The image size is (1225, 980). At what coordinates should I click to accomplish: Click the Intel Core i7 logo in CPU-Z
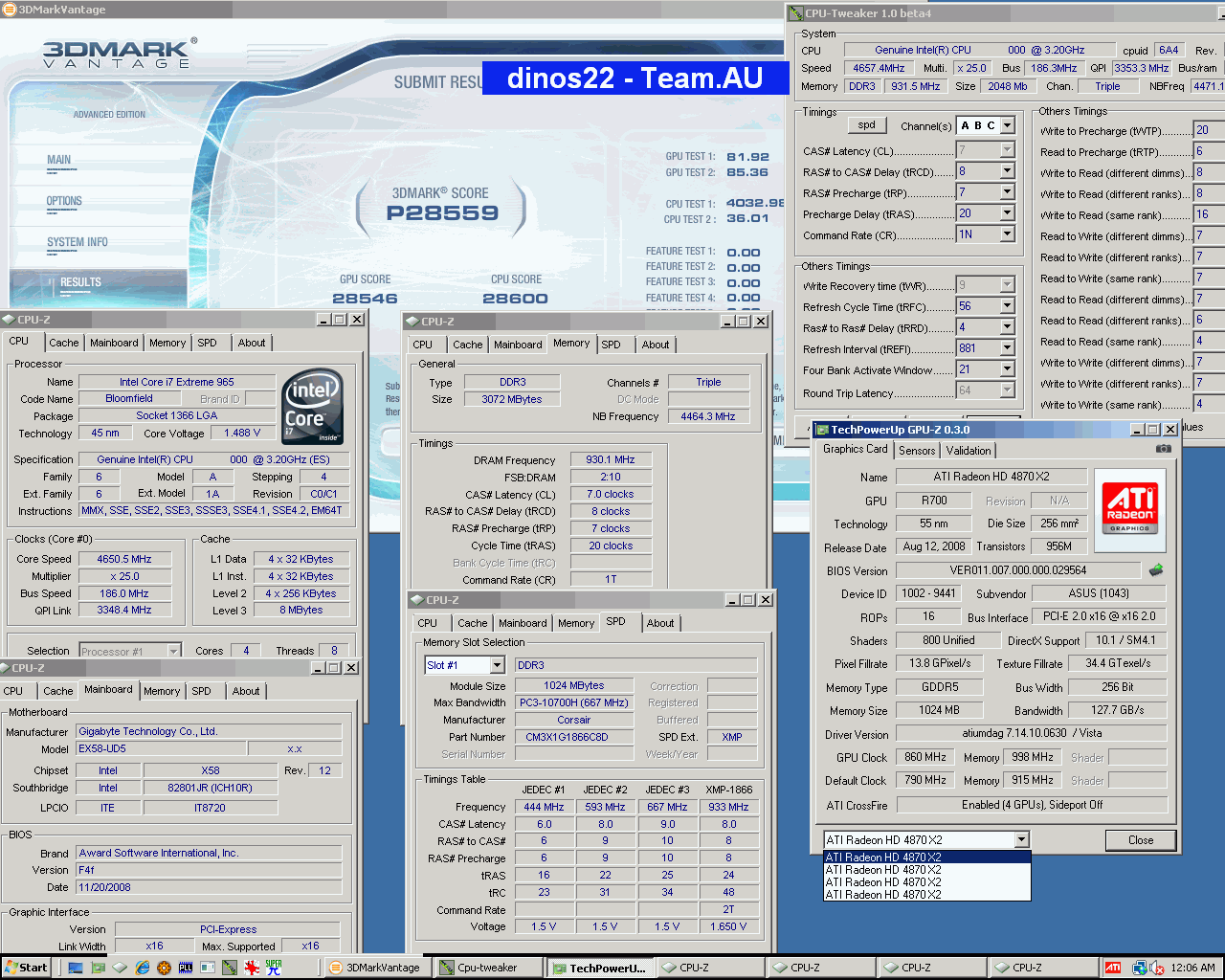pyautogui.click(x=312, y=408)
